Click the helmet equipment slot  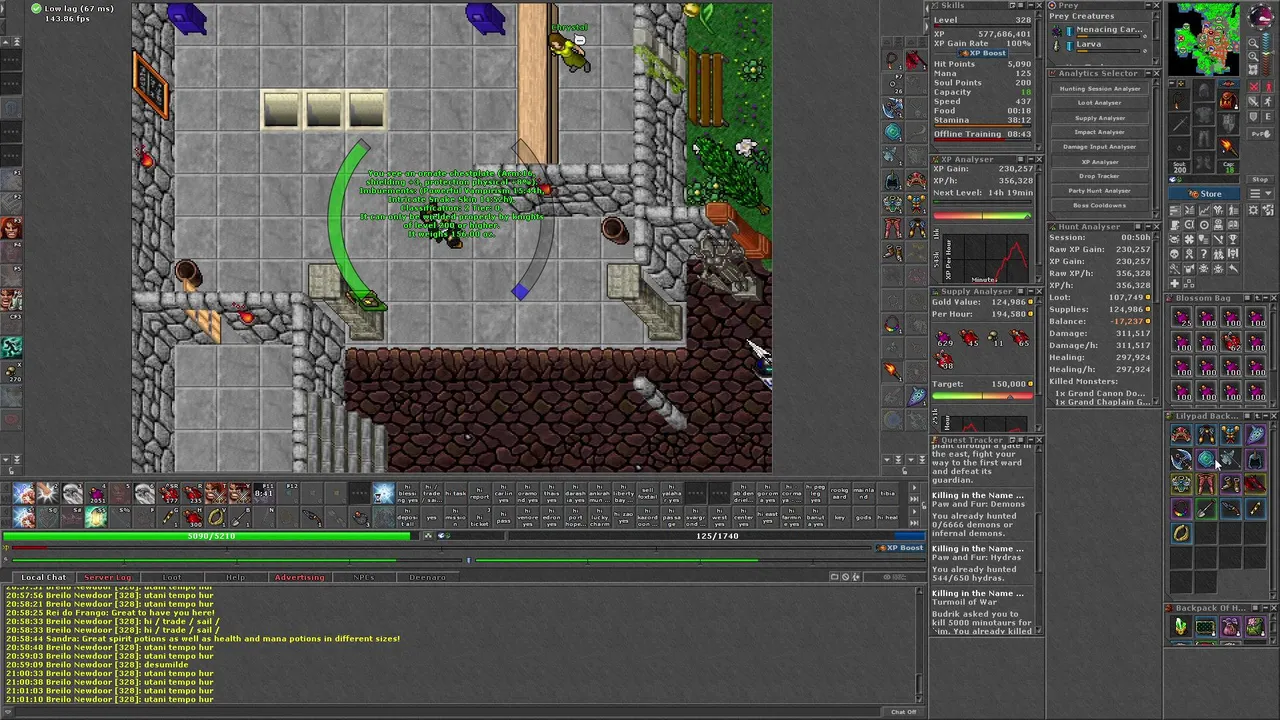pos(1204,90)
